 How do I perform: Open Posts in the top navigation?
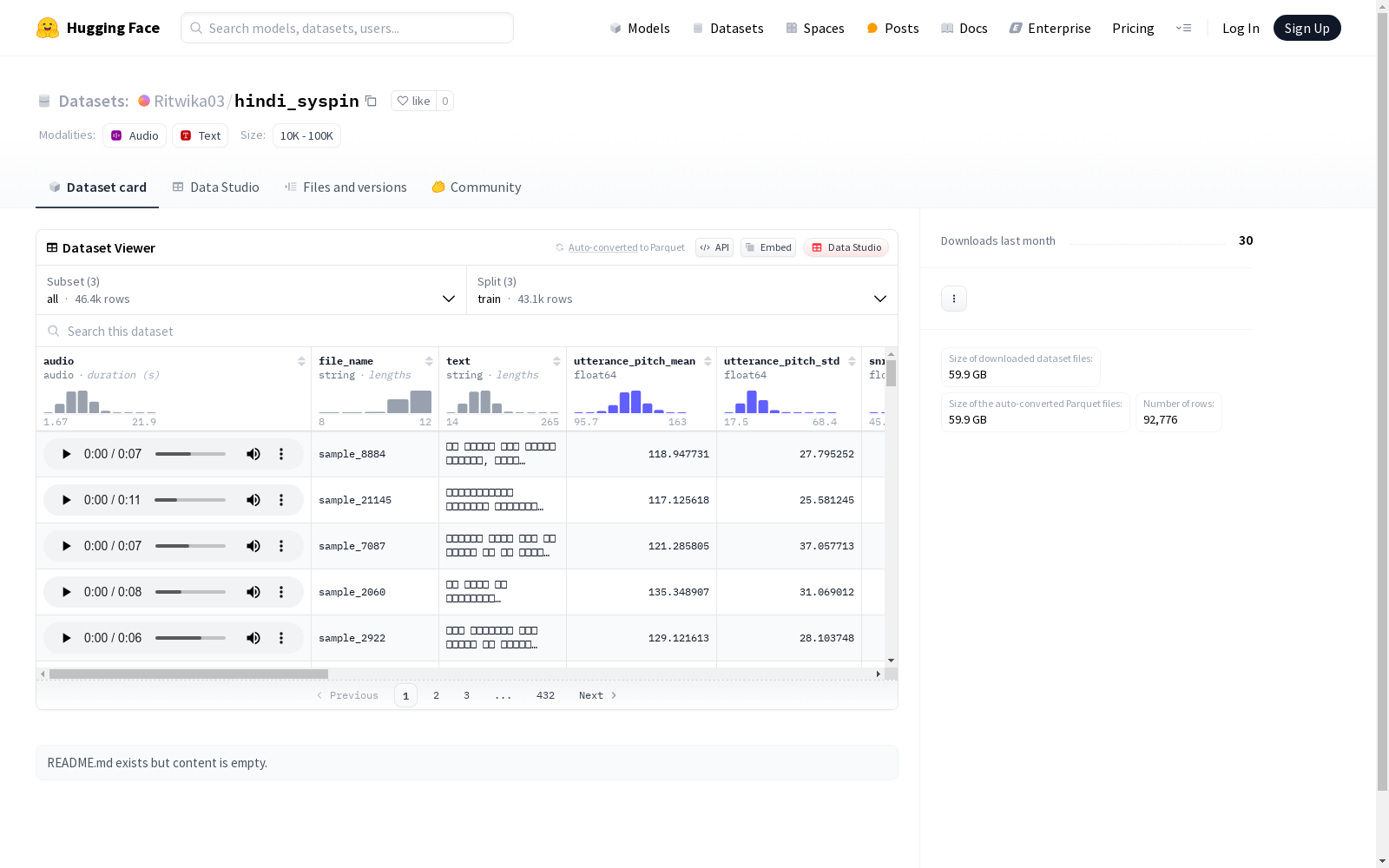(x=892, y=28)
